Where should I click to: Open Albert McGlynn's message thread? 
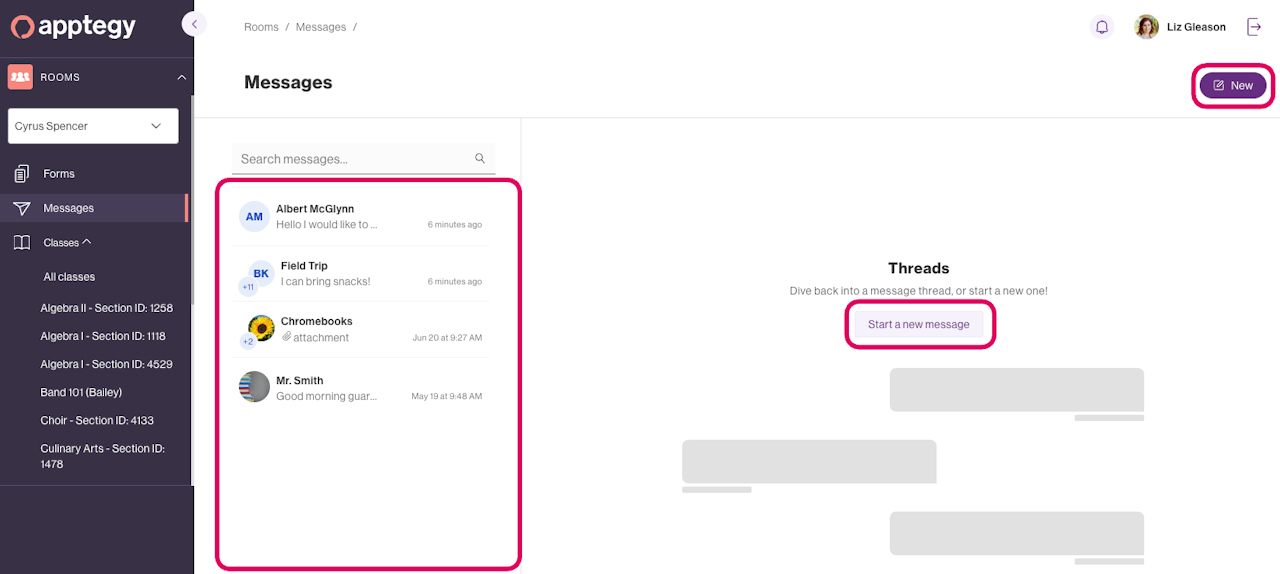(361, 216)
